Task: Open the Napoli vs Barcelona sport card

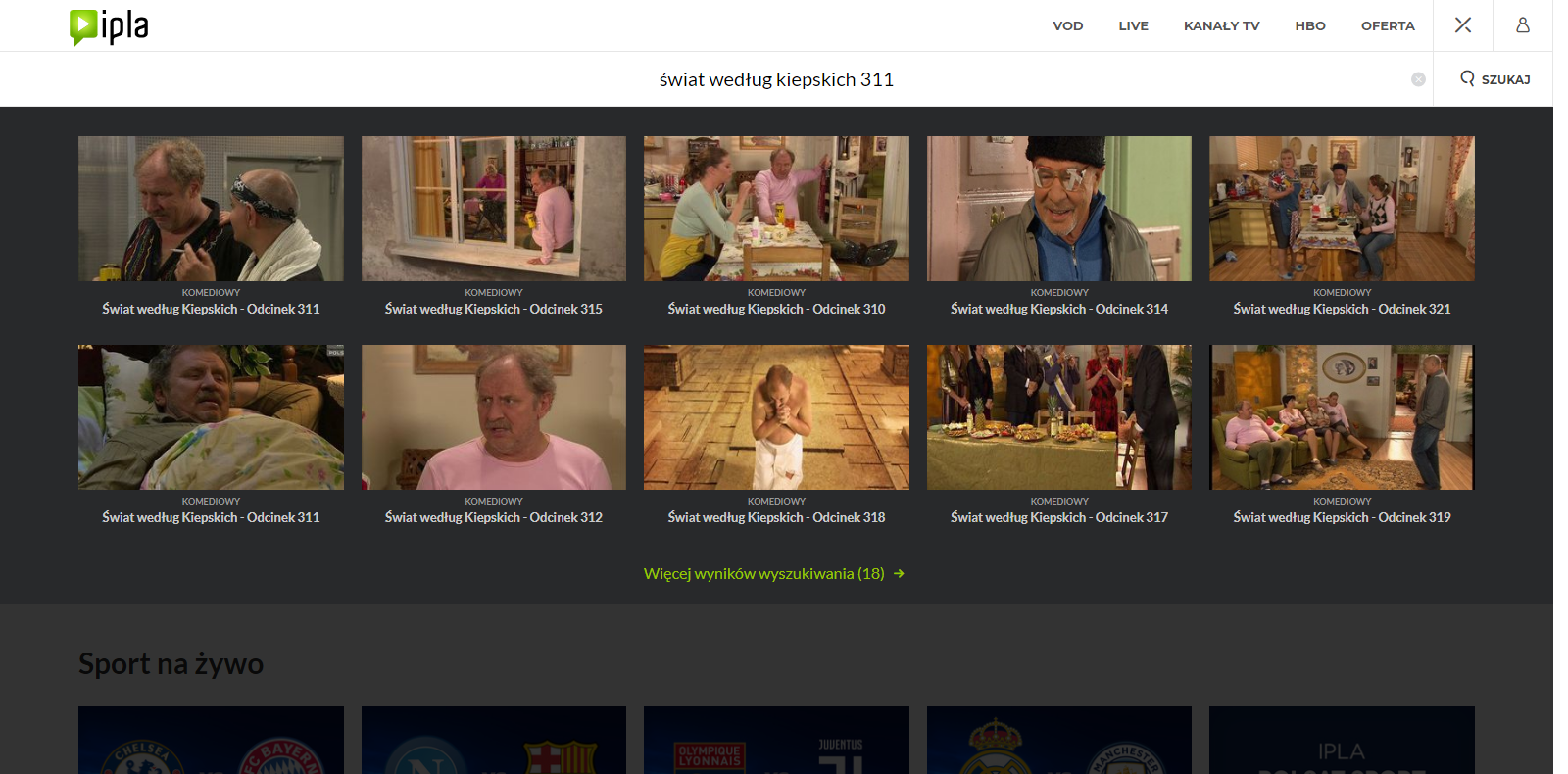Action: pos(494,741)
